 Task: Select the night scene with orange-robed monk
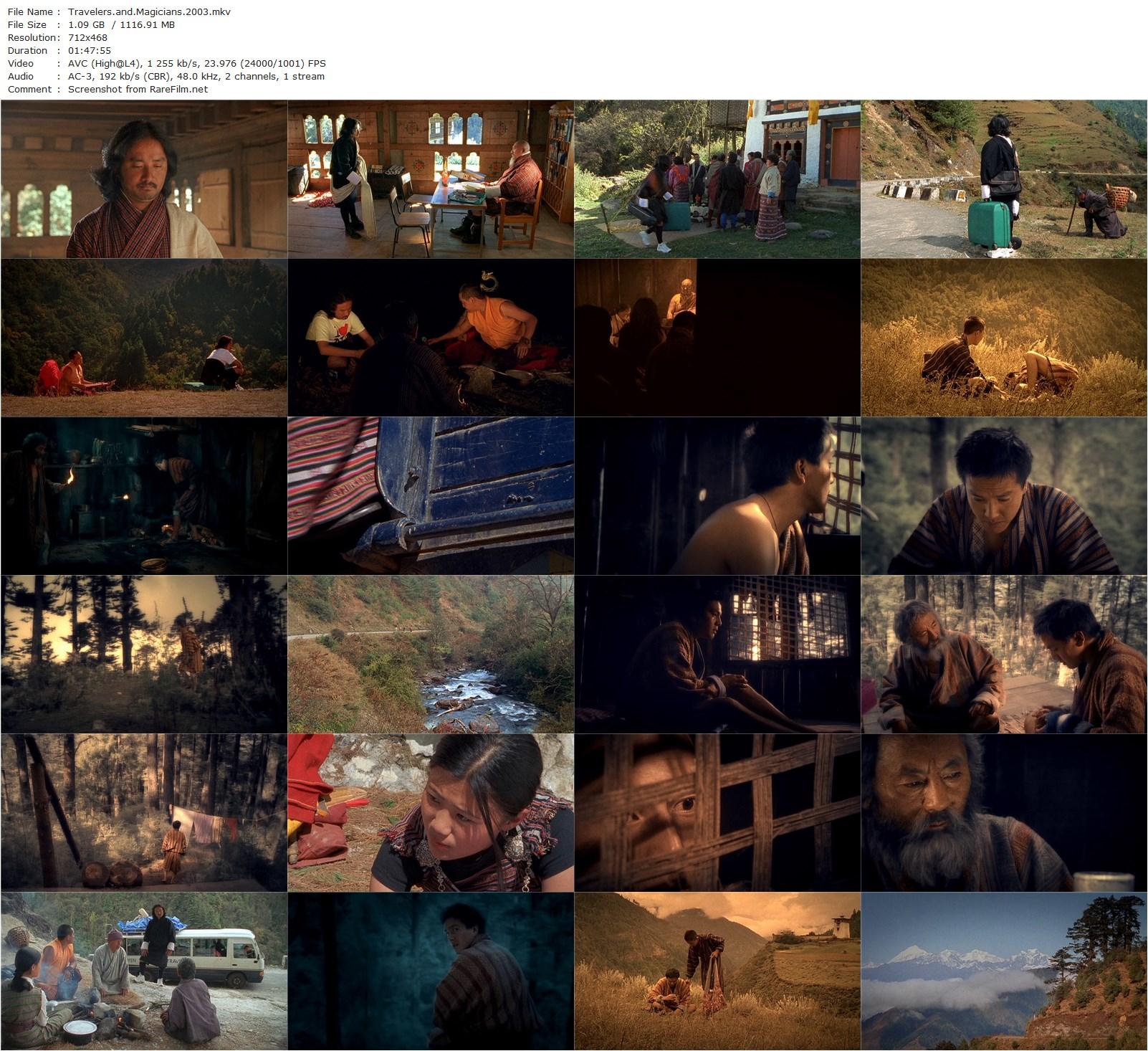431,338
